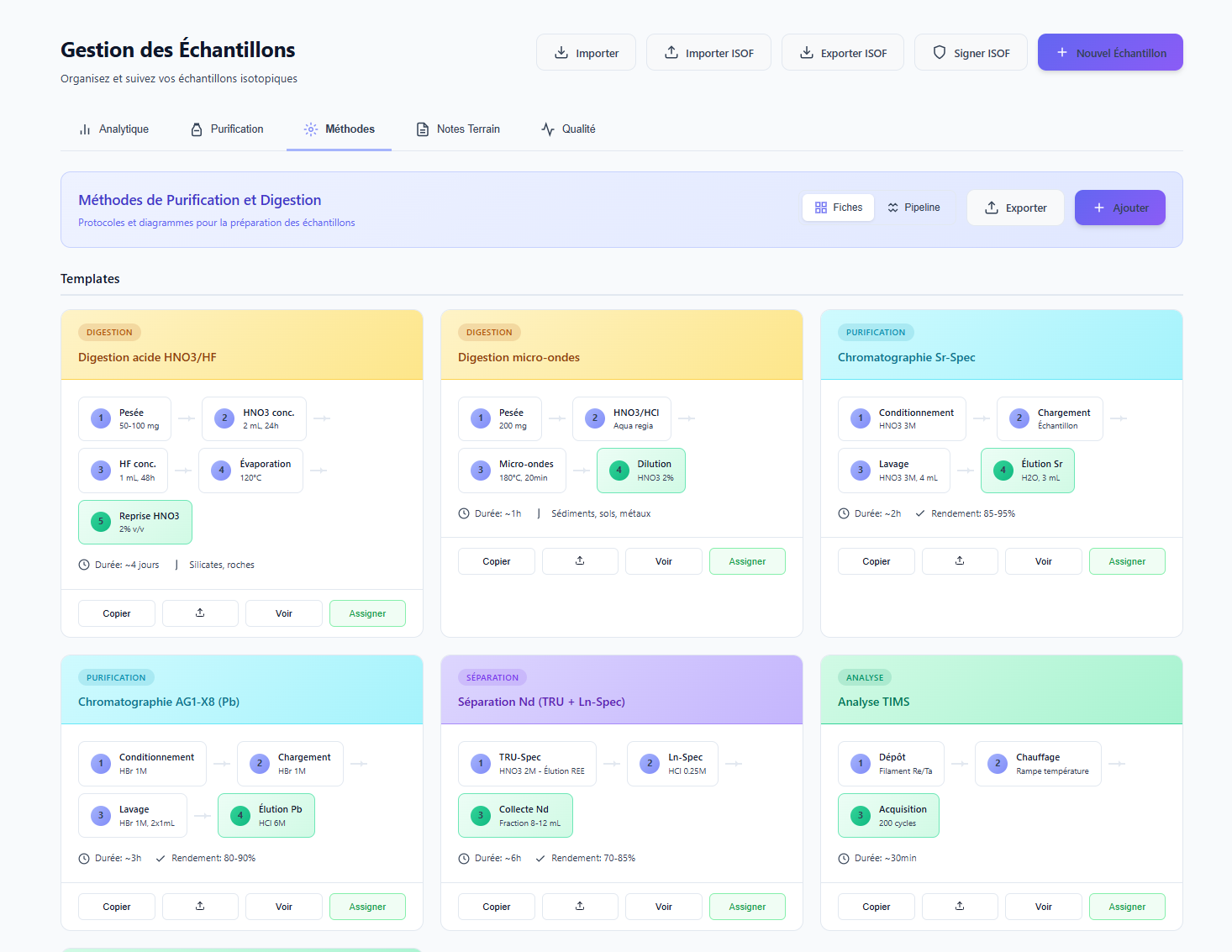View the Chromatographie Sr-Spec template

point(1043,561)
